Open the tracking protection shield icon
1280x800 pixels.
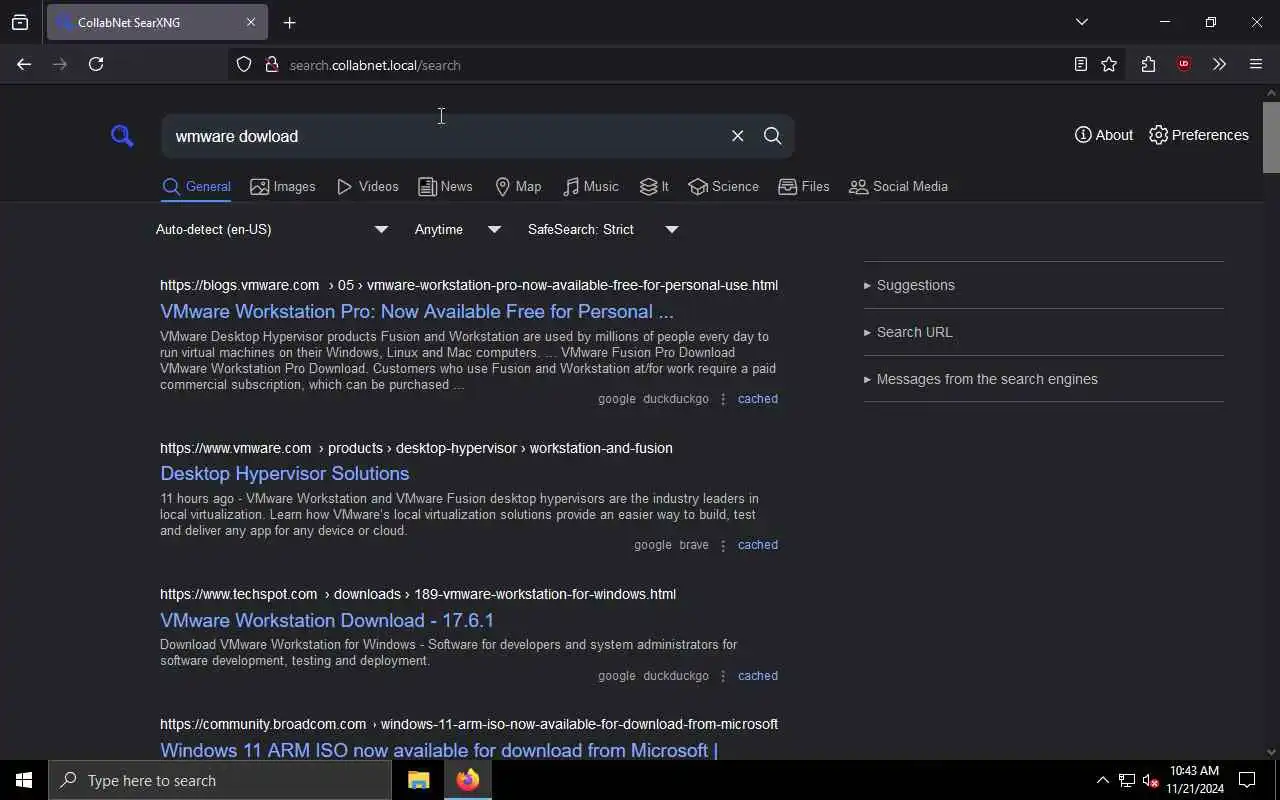click(244, 64)
